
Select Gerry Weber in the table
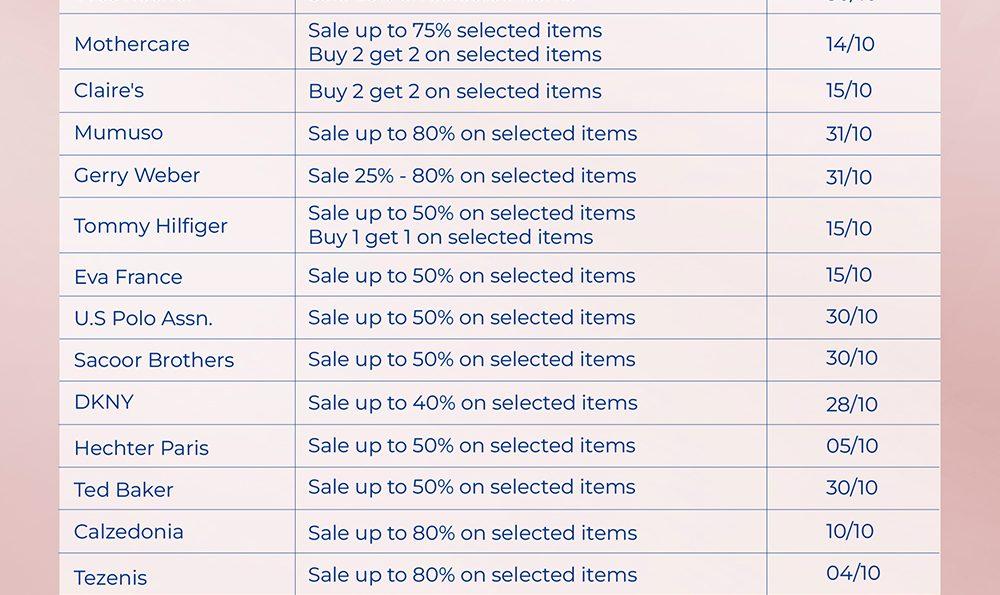coord(137,176)
